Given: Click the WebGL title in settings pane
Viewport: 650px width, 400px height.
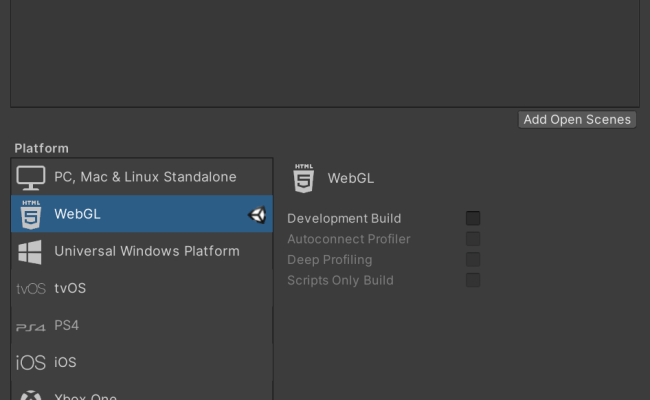Looking at the screenshot, I should coord(351,178).
